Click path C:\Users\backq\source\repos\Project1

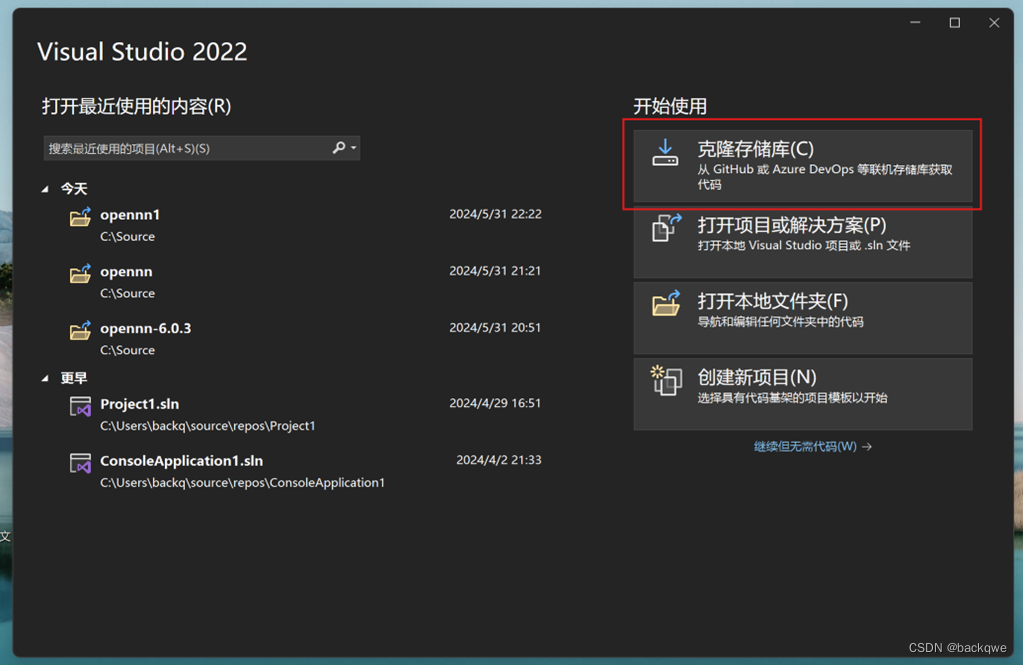pyautogui.click(x=207, y=426)
